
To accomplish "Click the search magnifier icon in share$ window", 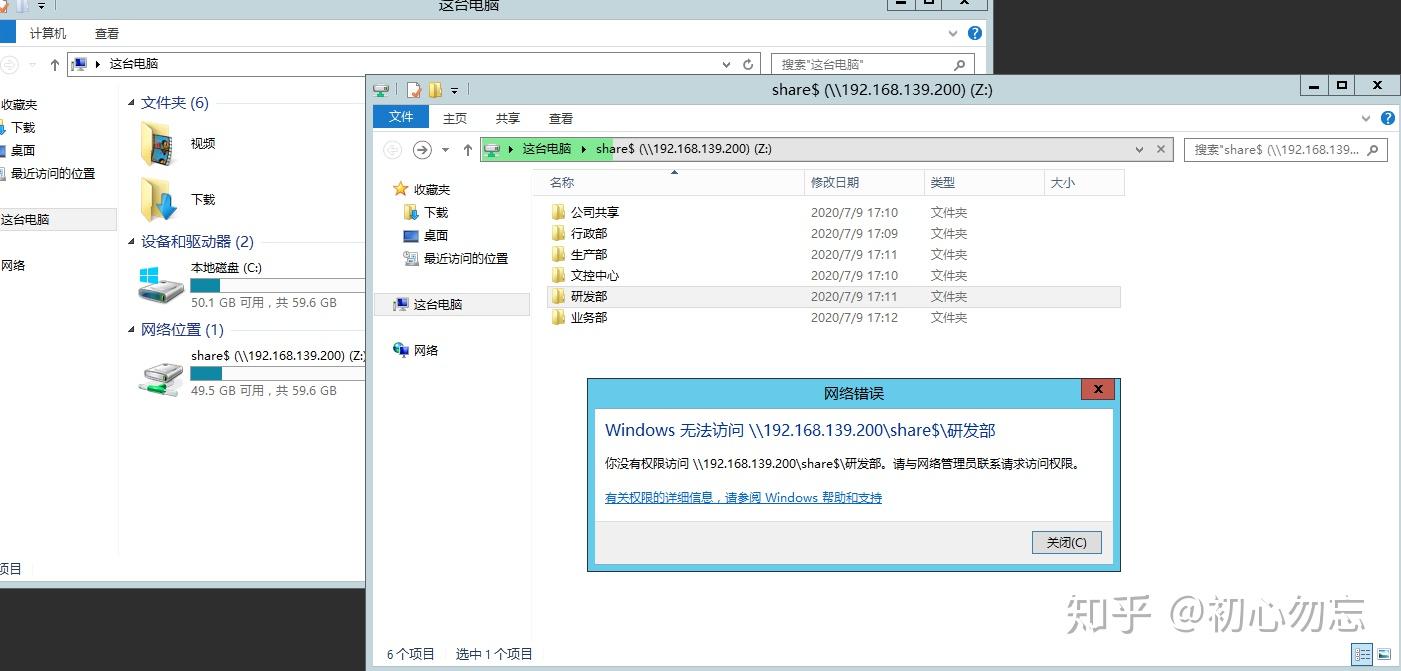I will coord(1374,150).
